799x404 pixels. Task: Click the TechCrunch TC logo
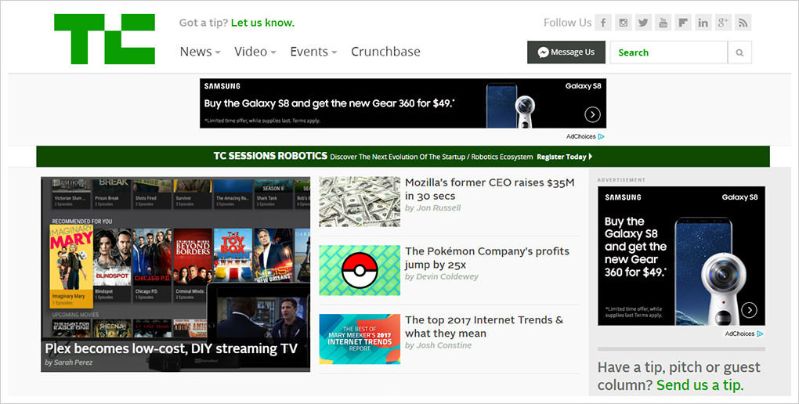[104, 39]
